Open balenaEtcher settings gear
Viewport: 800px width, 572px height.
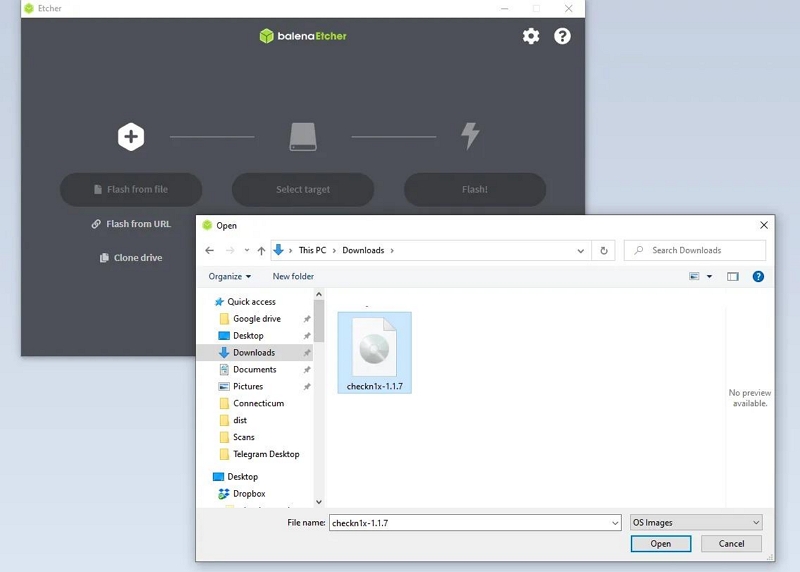click(x=531, y=36)
